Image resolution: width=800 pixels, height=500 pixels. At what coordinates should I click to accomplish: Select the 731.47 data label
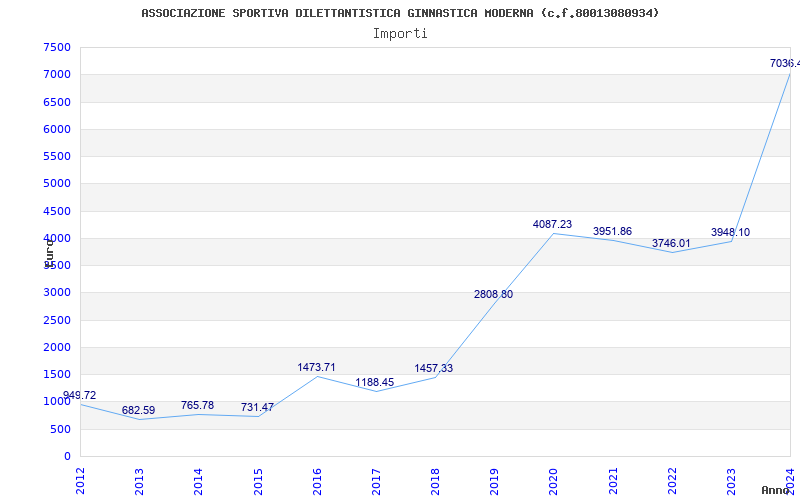pyautogui.click(x=257, y=408)
